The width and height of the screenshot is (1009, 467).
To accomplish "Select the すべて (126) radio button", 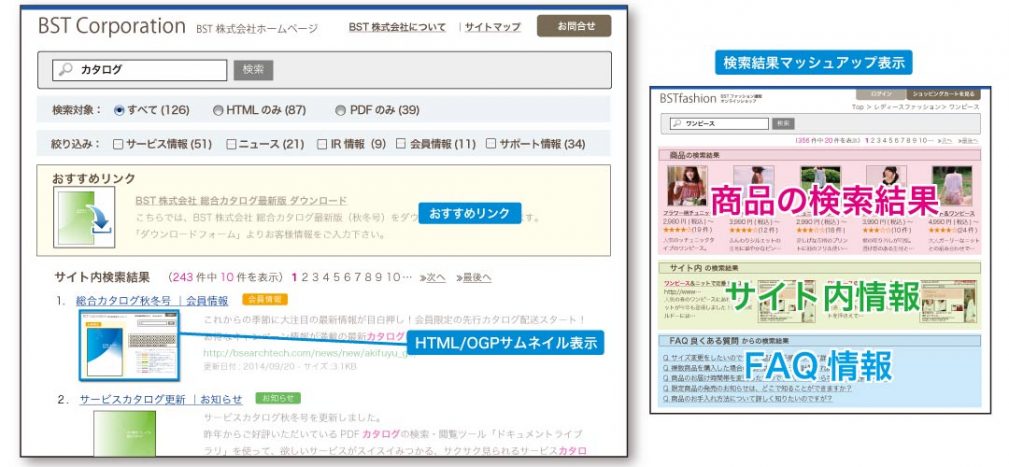I will (119, 111).
